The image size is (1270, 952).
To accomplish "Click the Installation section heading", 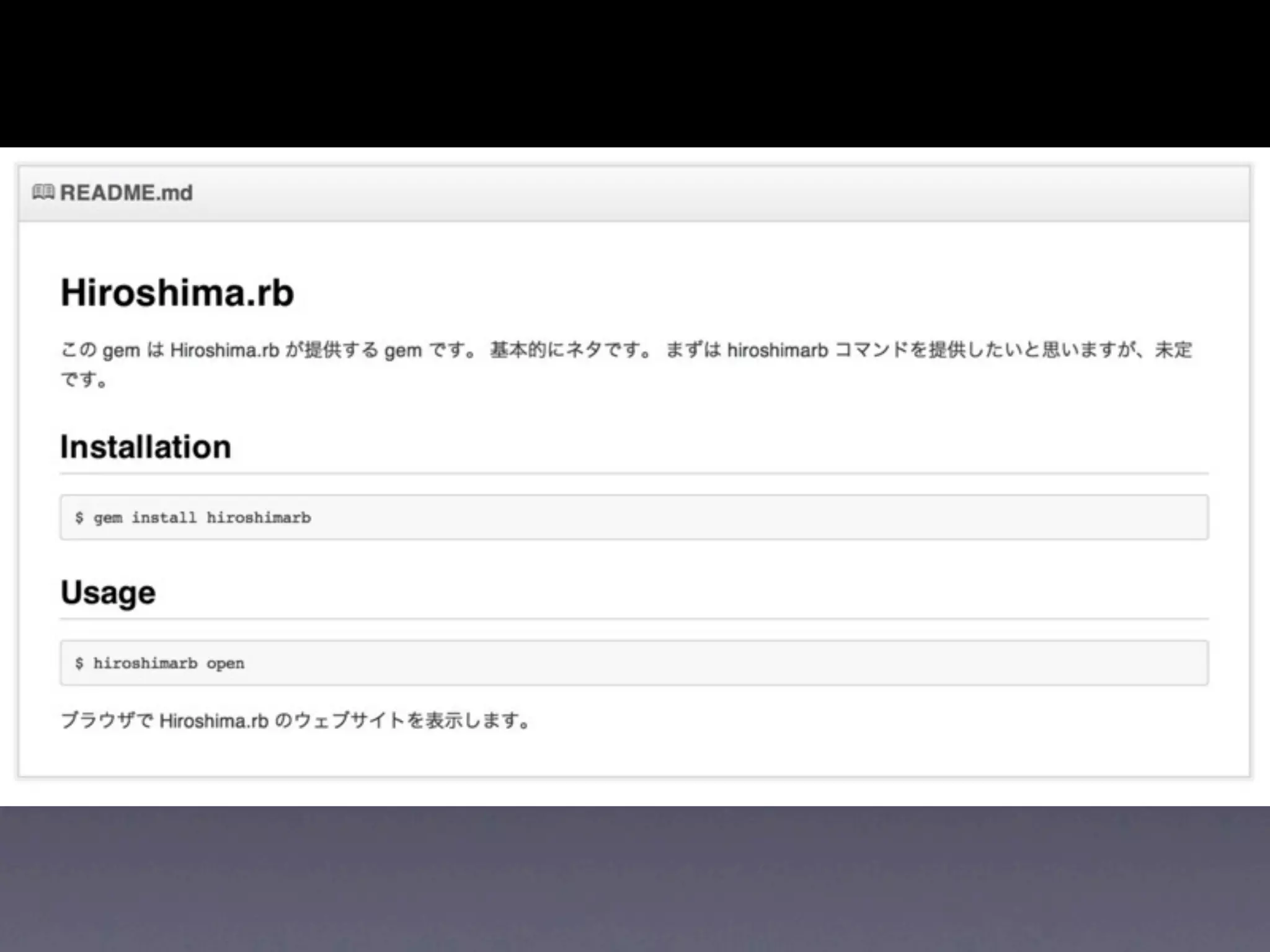I will [x=146, y=447].
